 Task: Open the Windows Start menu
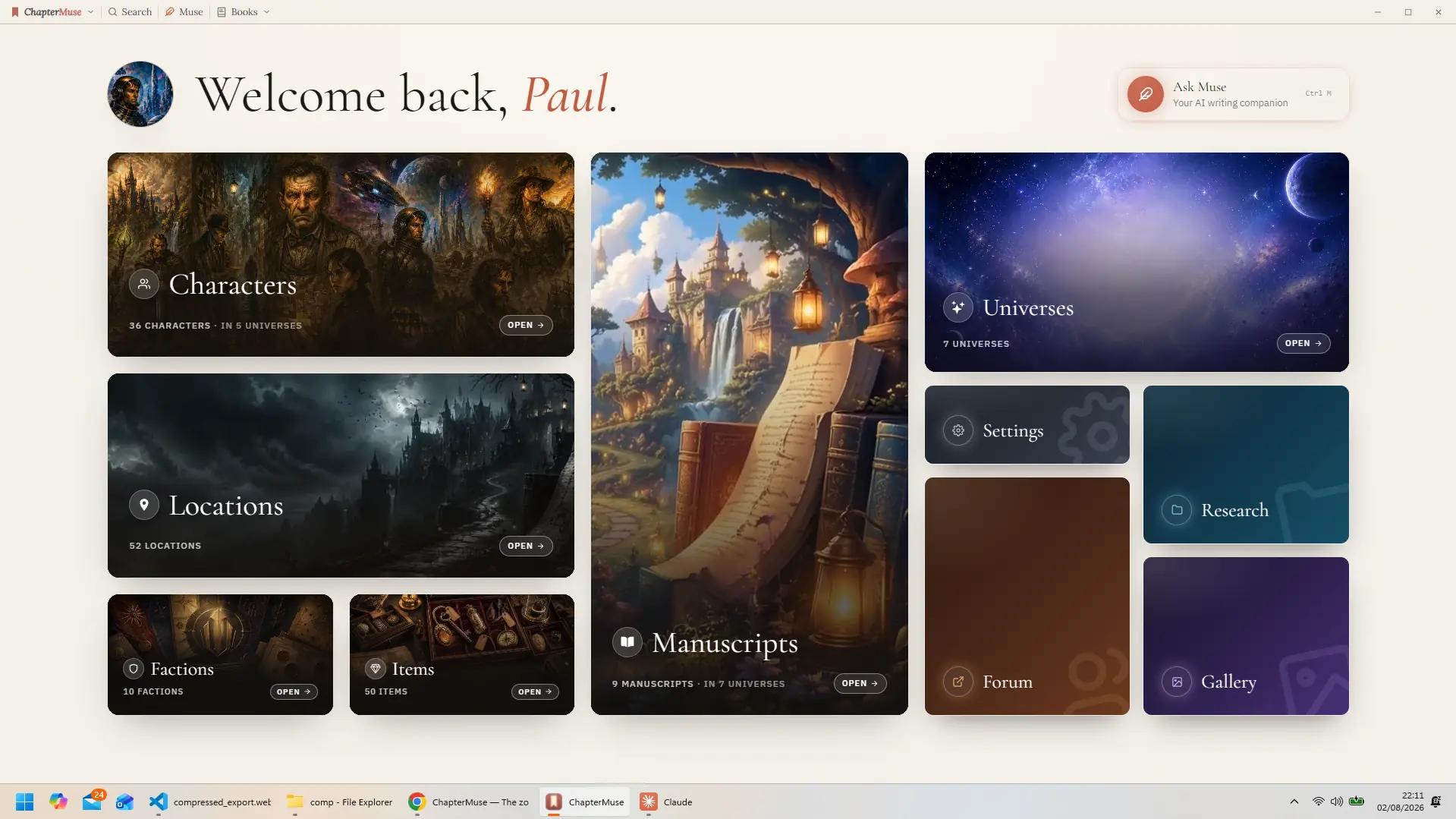pyautogui.click(x=25, y=802)
